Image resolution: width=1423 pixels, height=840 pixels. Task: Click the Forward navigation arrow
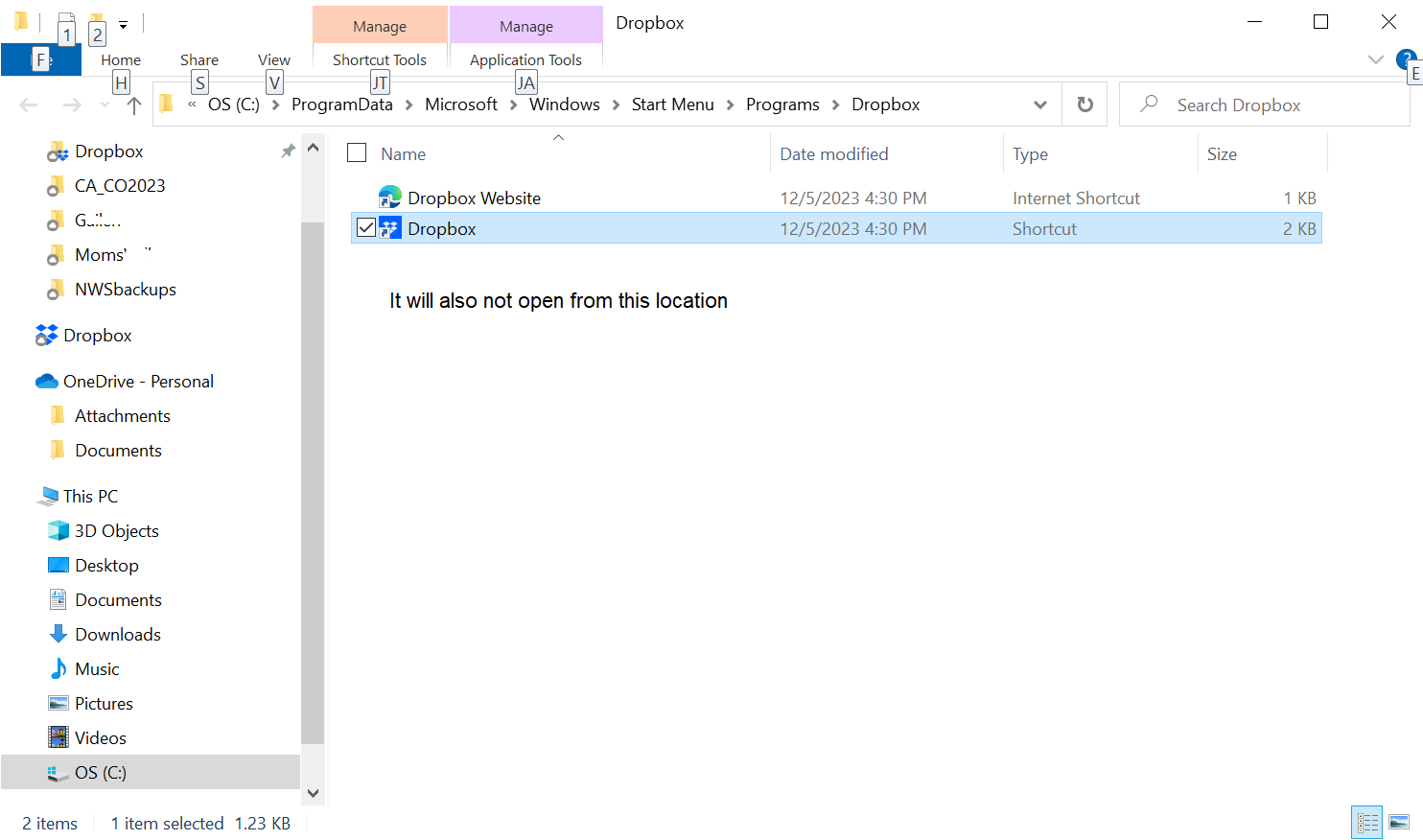(x=72, y=105)
